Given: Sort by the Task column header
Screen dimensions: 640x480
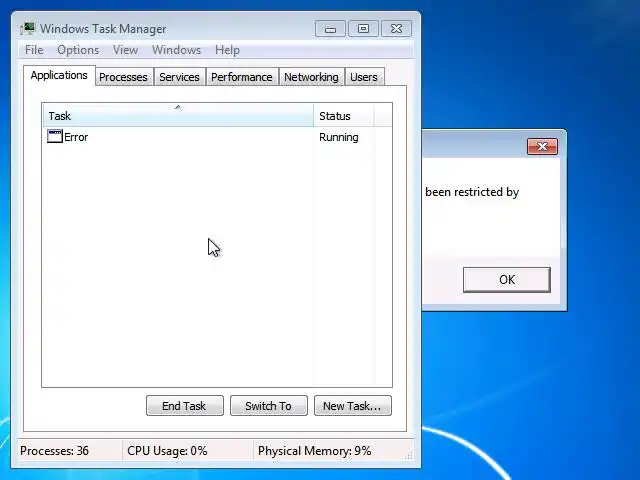Looking at the screenshot, I should tap(178, 116).
